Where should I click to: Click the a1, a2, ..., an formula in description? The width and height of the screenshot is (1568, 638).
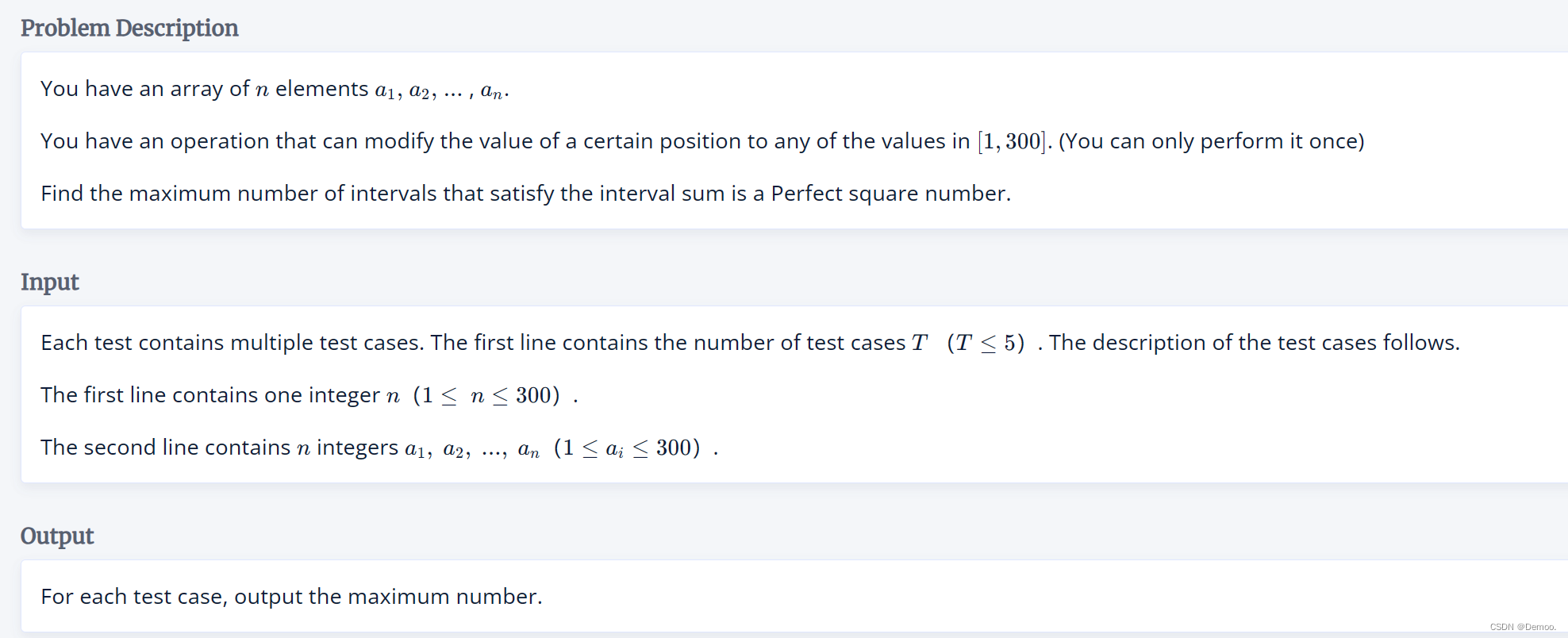coord(440,90)
